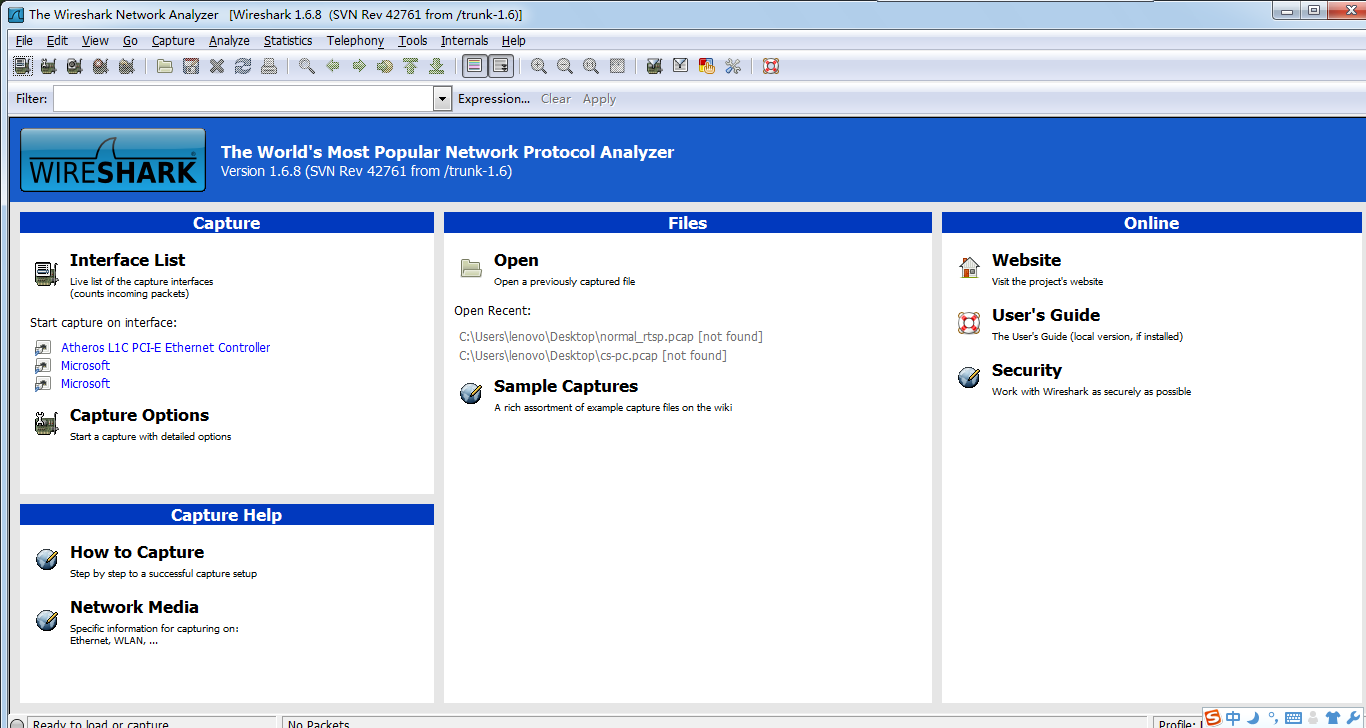Toggle colorize packet list button

[475, 66]
